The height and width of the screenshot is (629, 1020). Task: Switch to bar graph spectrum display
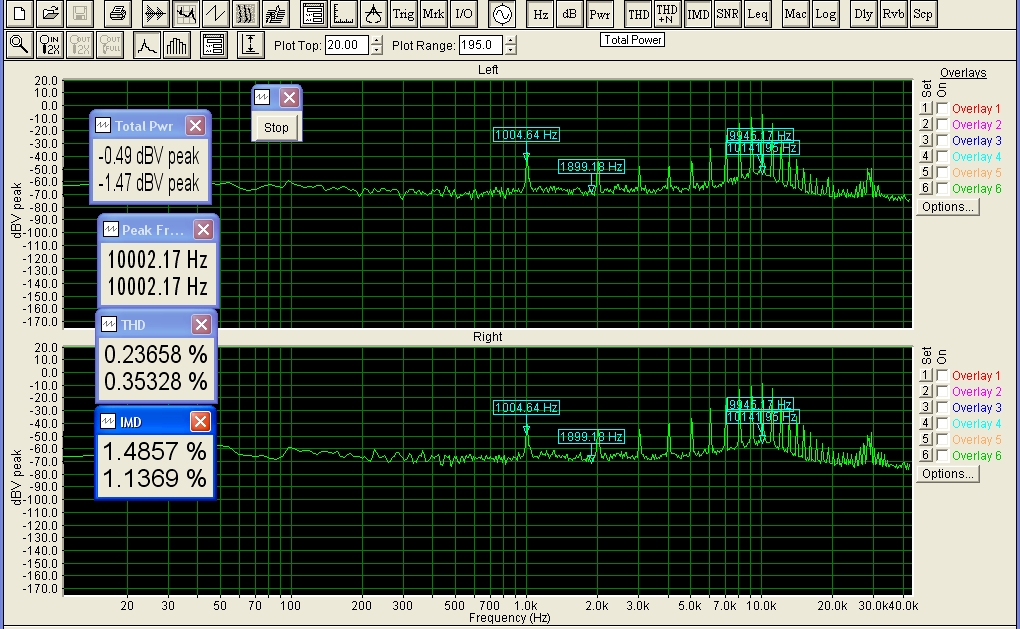(177, 45)
